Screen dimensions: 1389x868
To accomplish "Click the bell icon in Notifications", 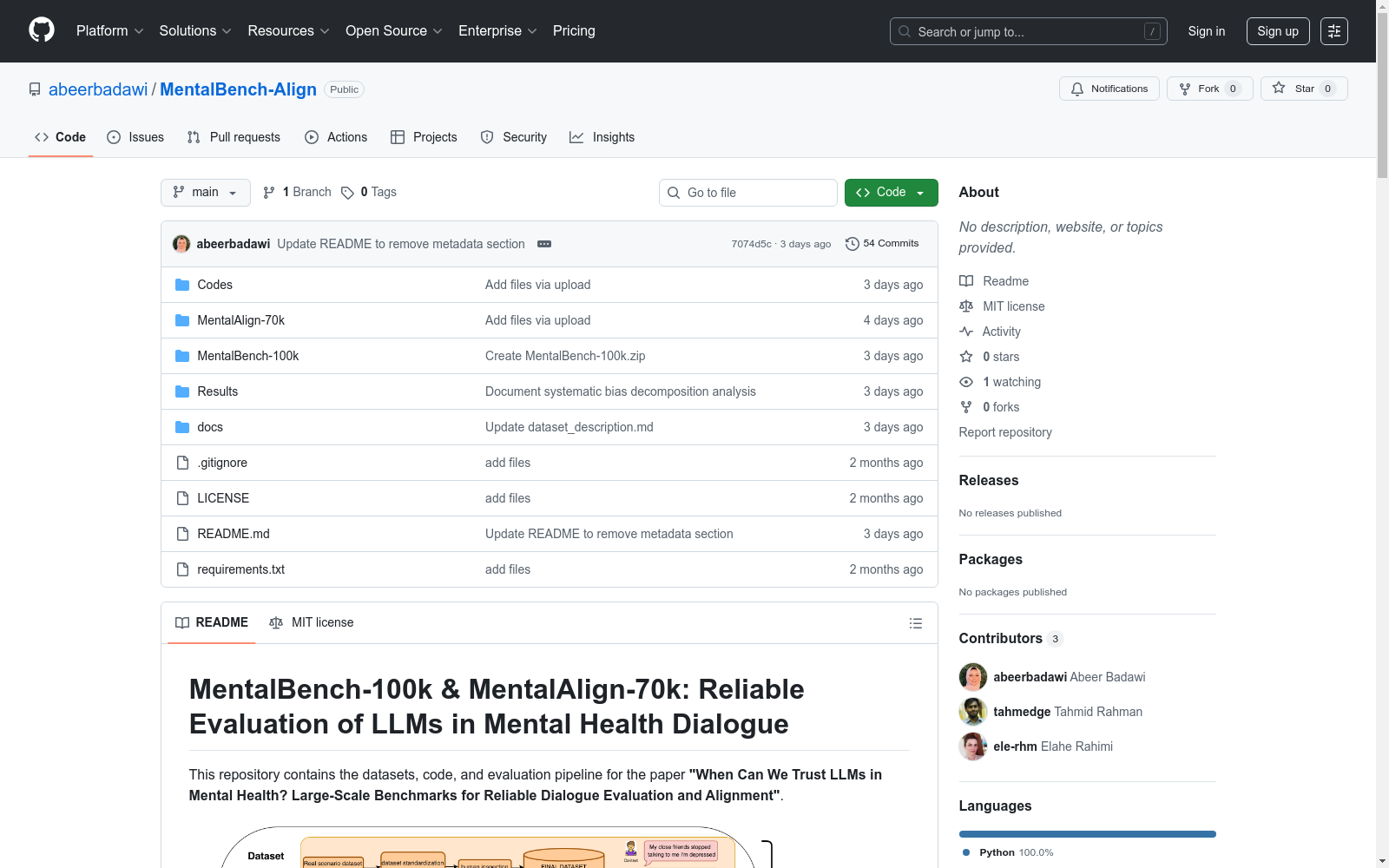I will click(x=1077, y=89).
